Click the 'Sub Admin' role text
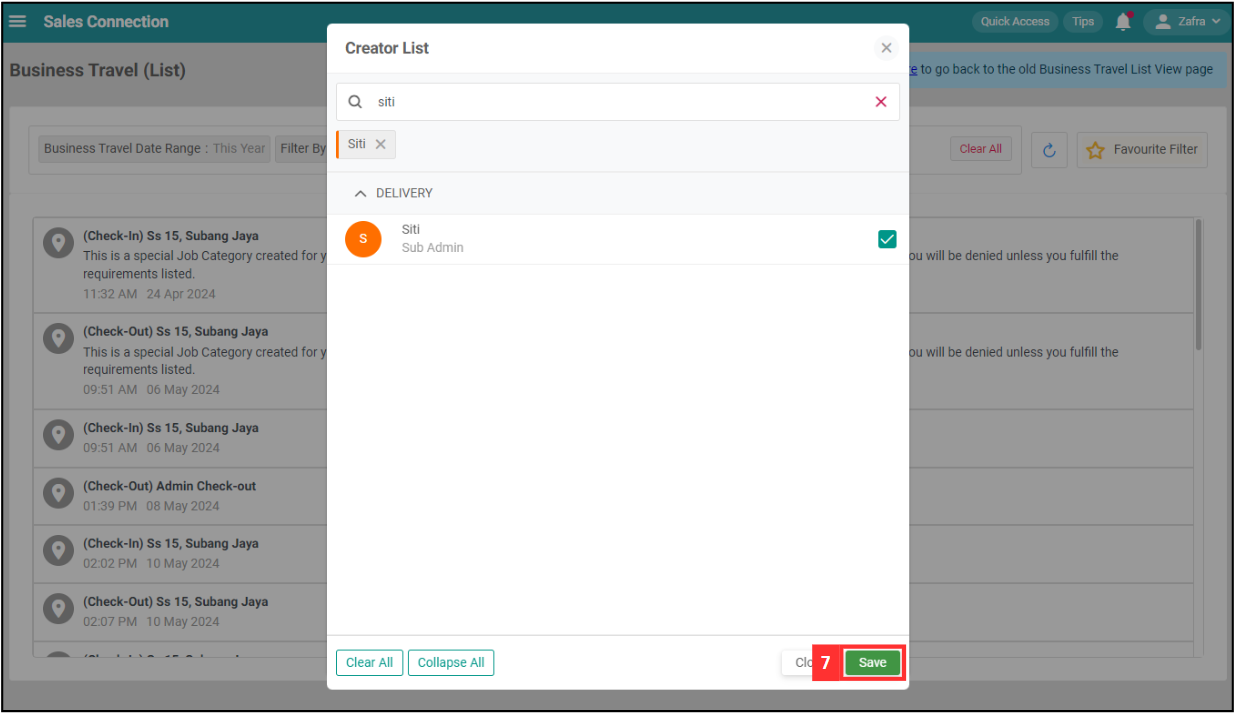 [432, 247]
